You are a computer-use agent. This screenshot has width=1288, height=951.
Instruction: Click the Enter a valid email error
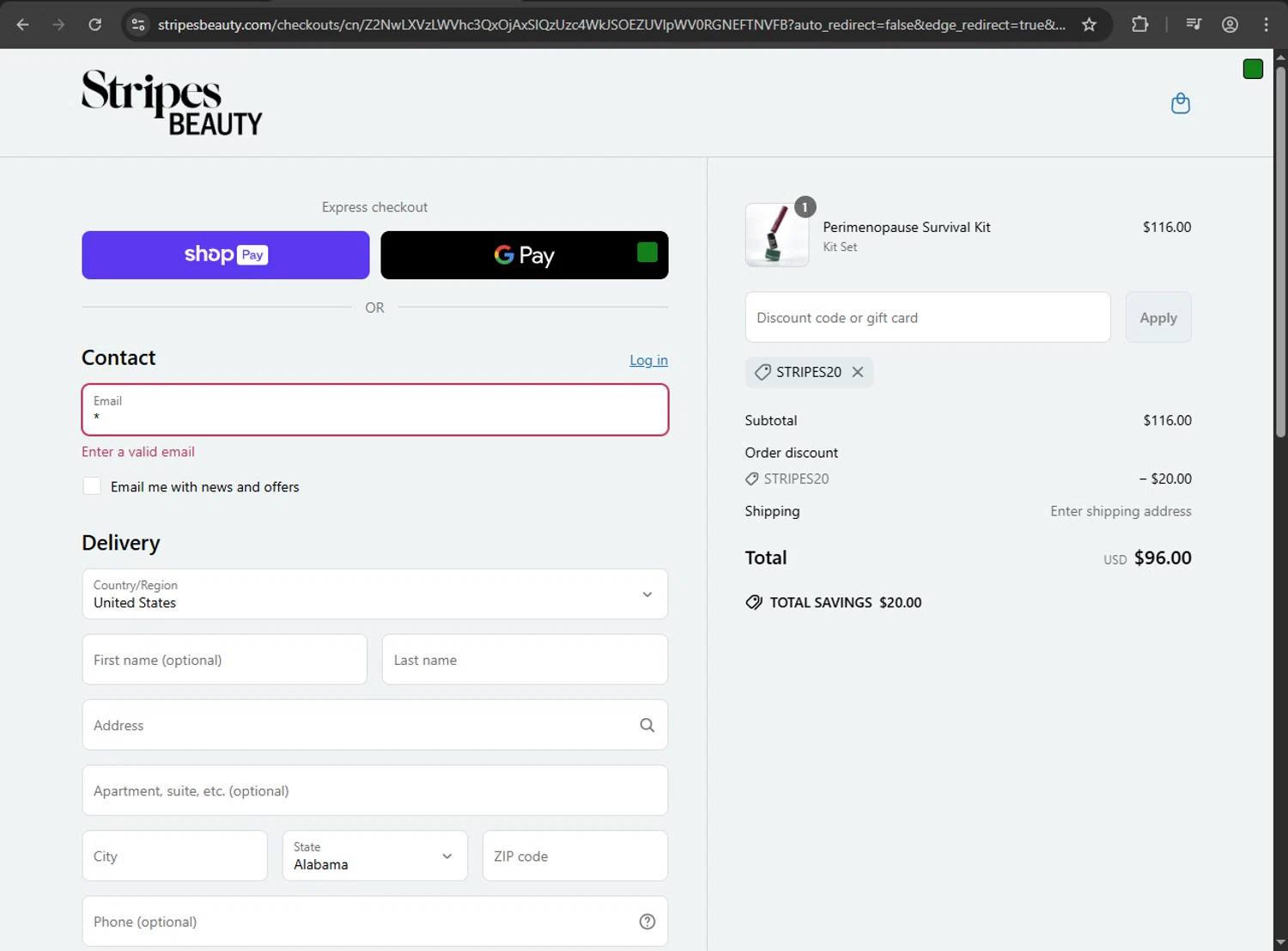(138, 452)
